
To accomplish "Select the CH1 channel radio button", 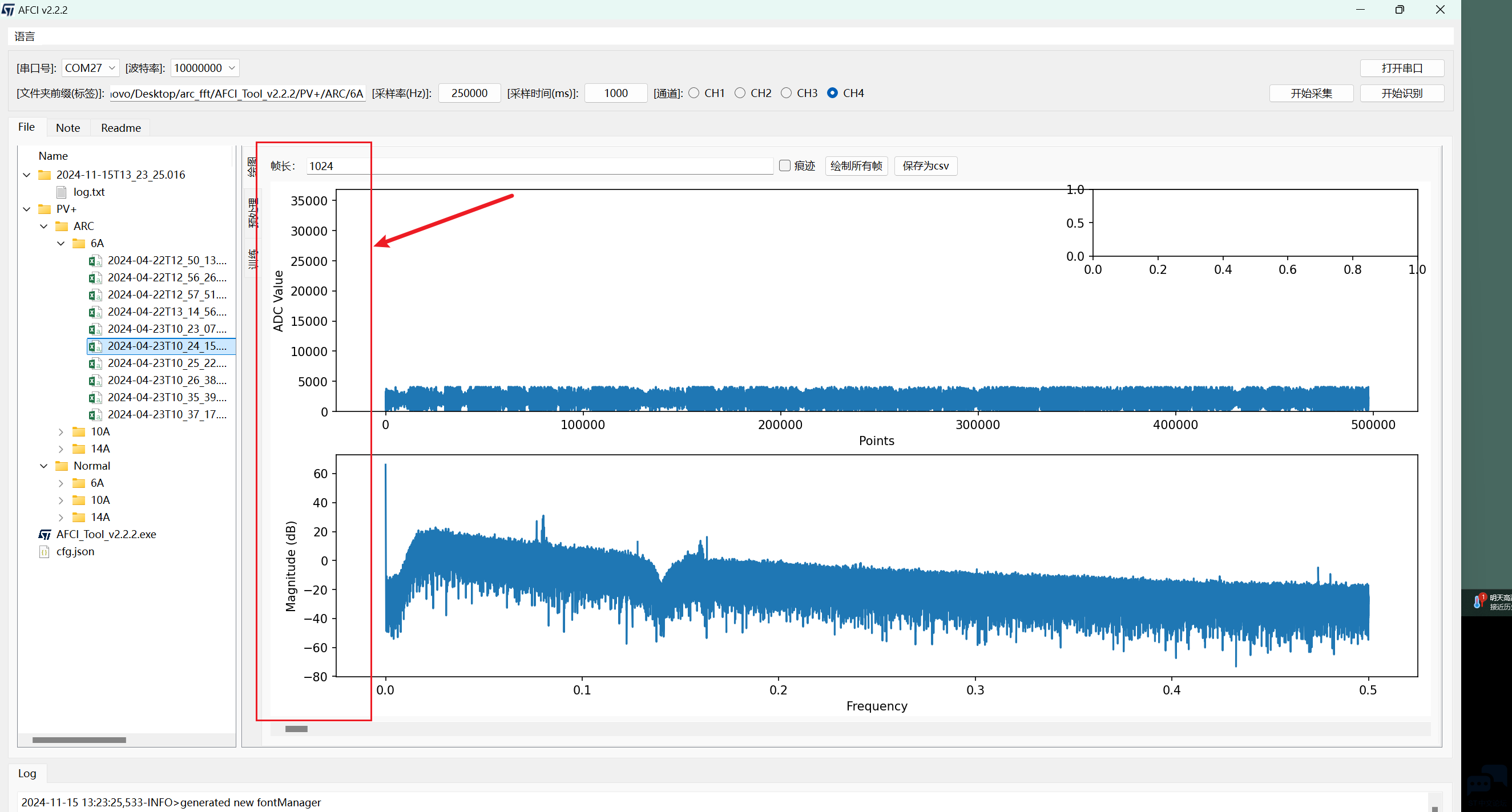I will 693,92.
